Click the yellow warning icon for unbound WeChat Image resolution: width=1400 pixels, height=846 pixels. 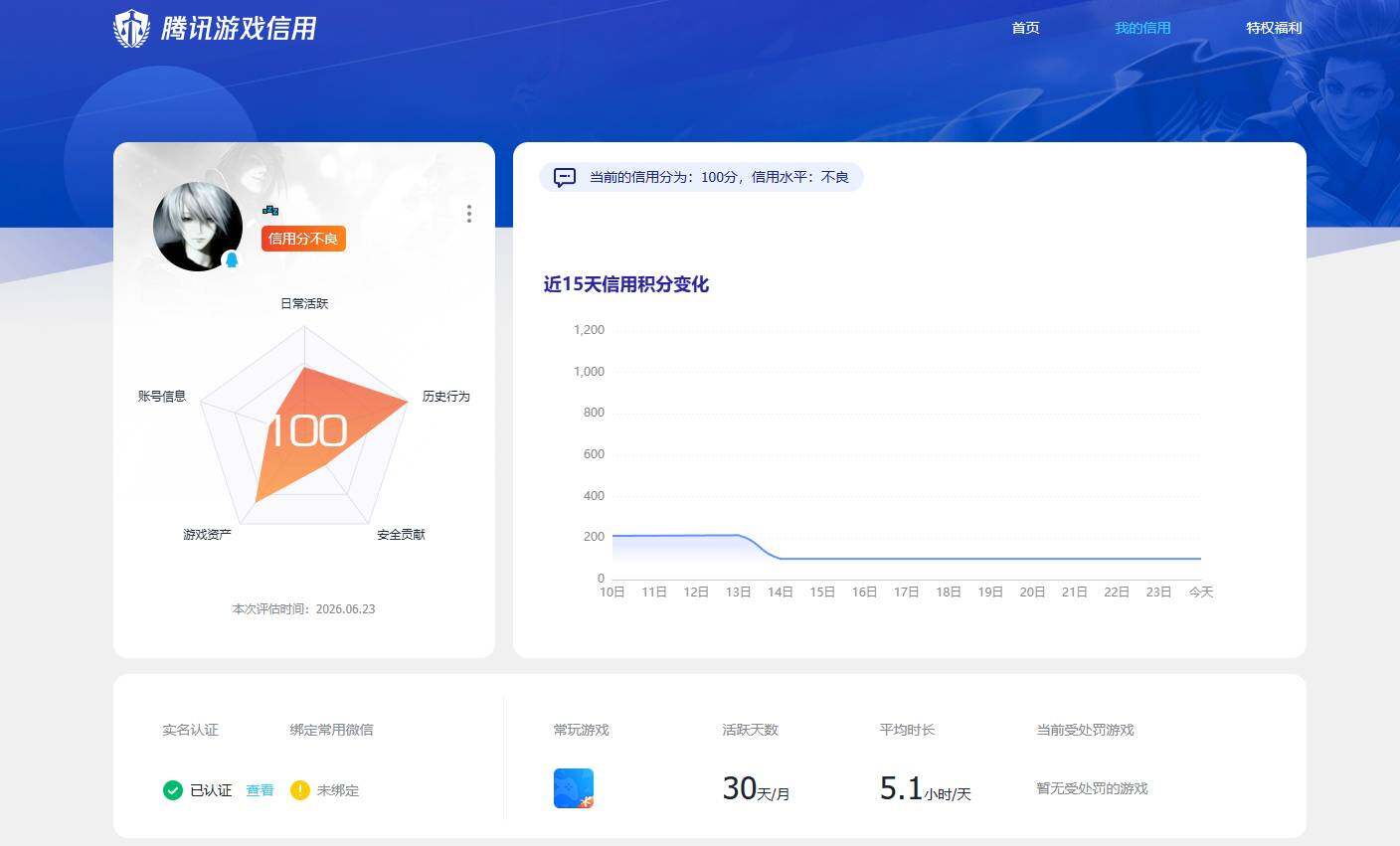point(300,790)
